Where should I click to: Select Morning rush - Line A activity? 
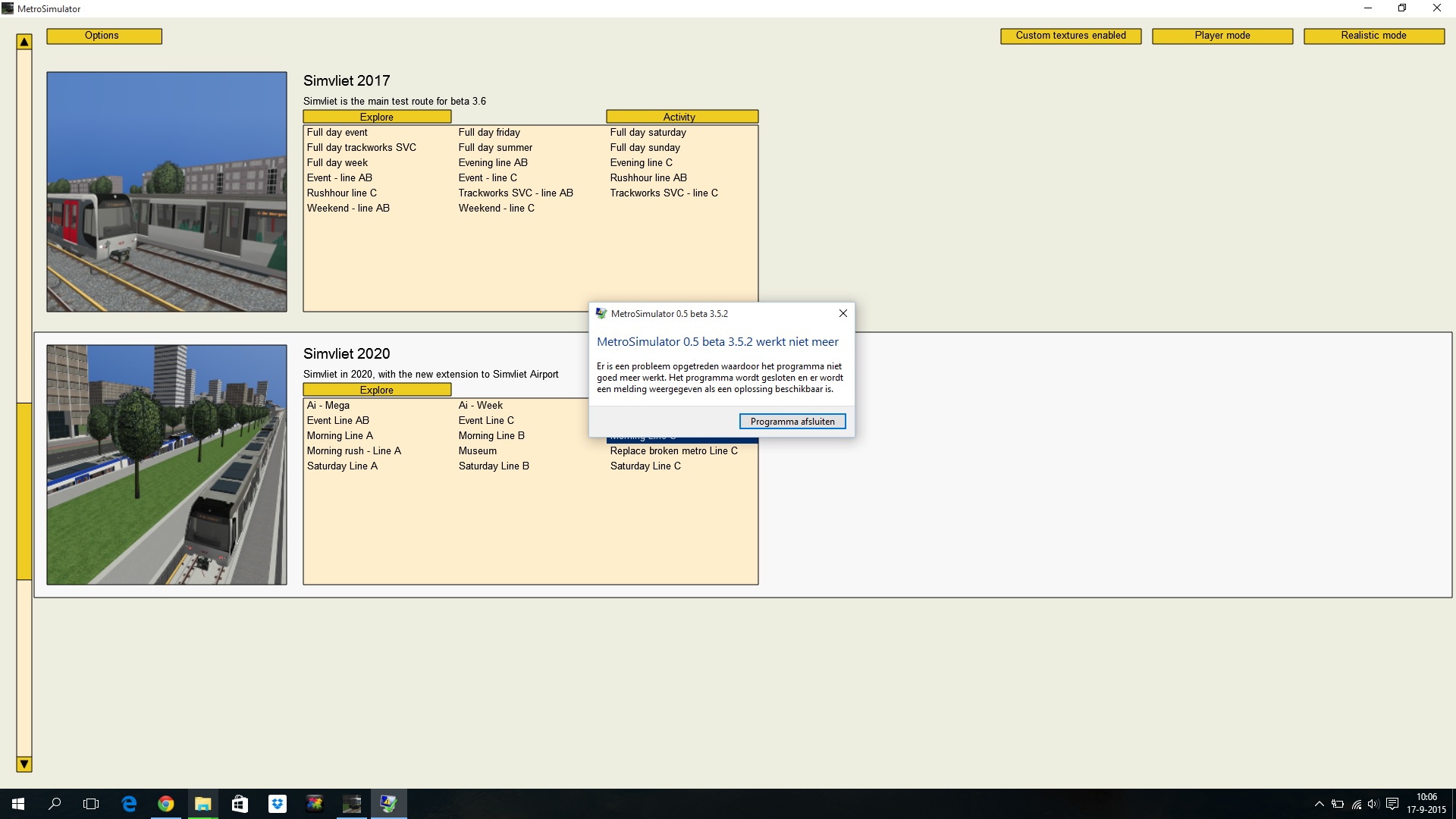(354, 450)
